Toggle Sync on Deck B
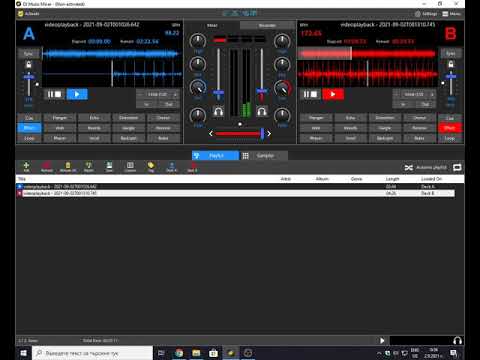The height and width of the screenshot is (360, 480). tap(451, 53)
